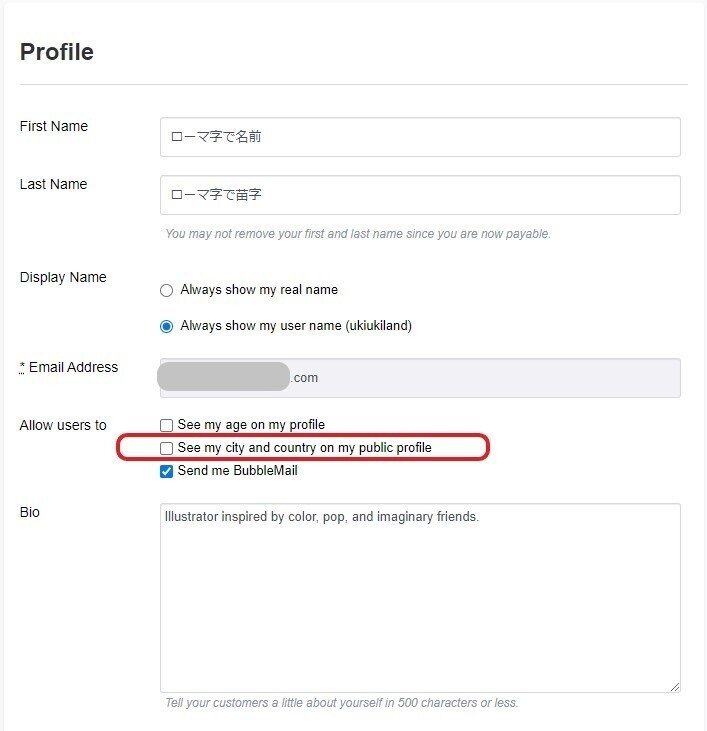Enable "See my age on my profile" checkbox
The image size is (707, 731).
(x=167, y=425)
